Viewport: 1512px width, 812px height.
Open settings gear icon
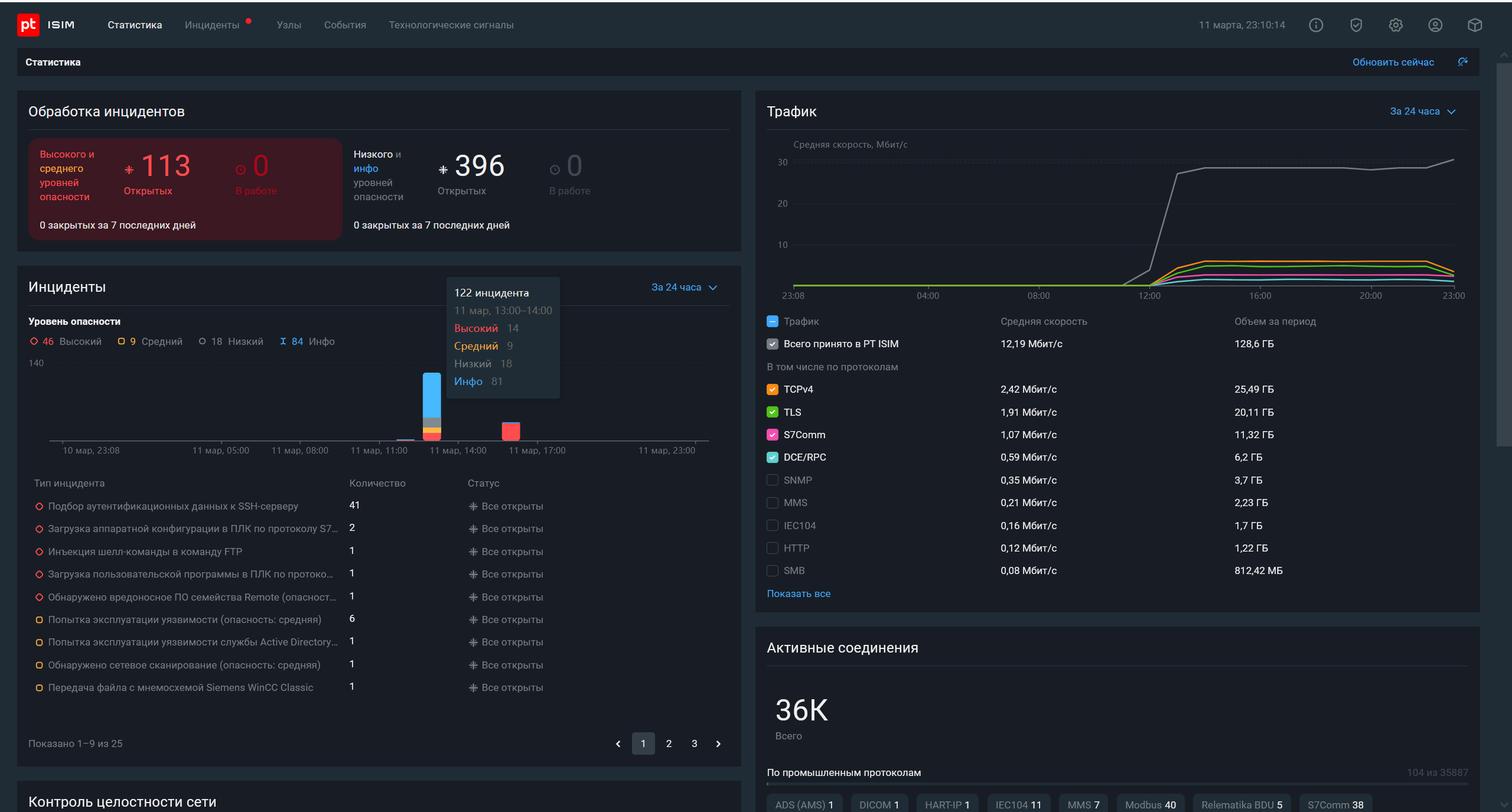pyautogui.click(x=1396, y=25)
